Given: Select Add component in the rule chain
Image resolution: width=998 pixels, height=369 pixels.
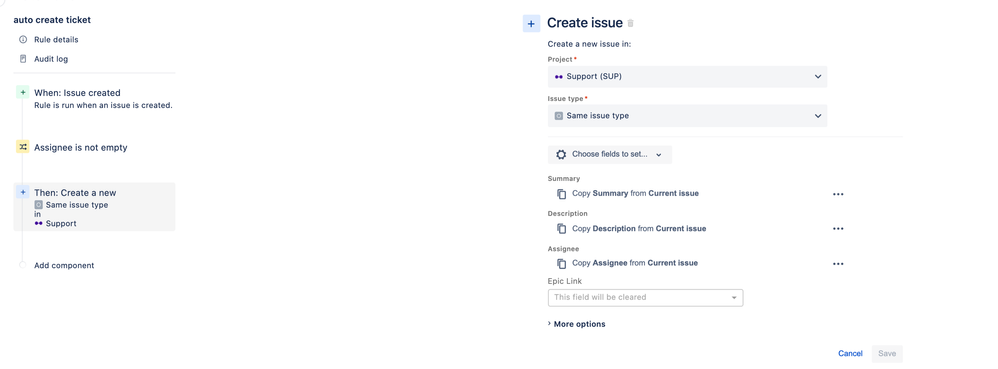Looking at the screenshot, I should pos(64,265).
